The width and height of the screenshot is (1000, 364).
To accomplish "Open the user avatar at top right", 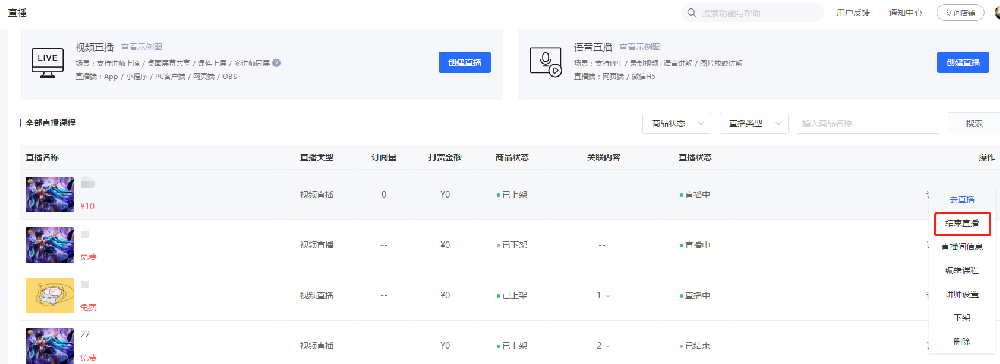I will (x=997, y=12).
